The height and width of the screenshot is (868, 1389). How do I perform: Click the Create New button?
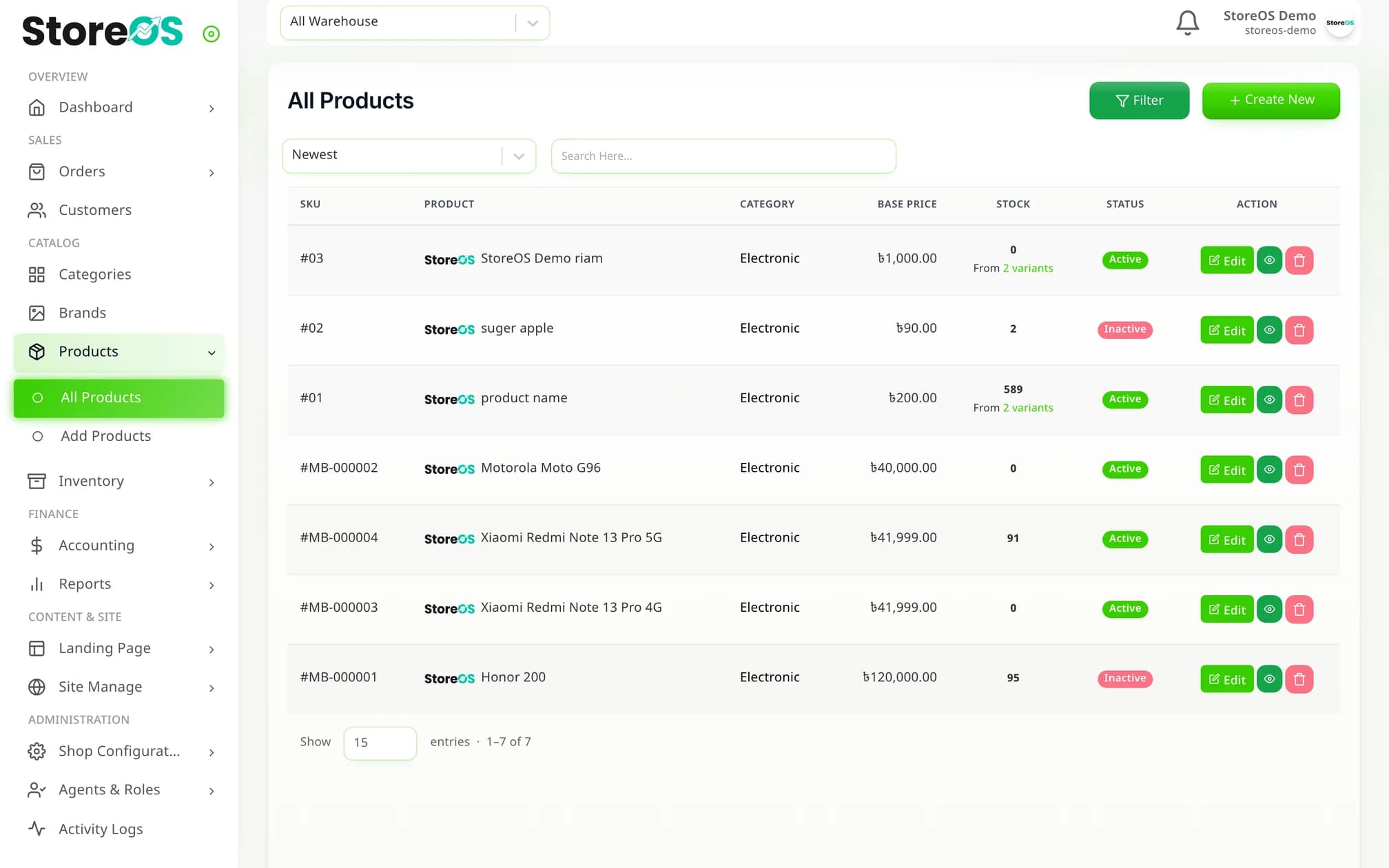click(x=1271, y=101)
